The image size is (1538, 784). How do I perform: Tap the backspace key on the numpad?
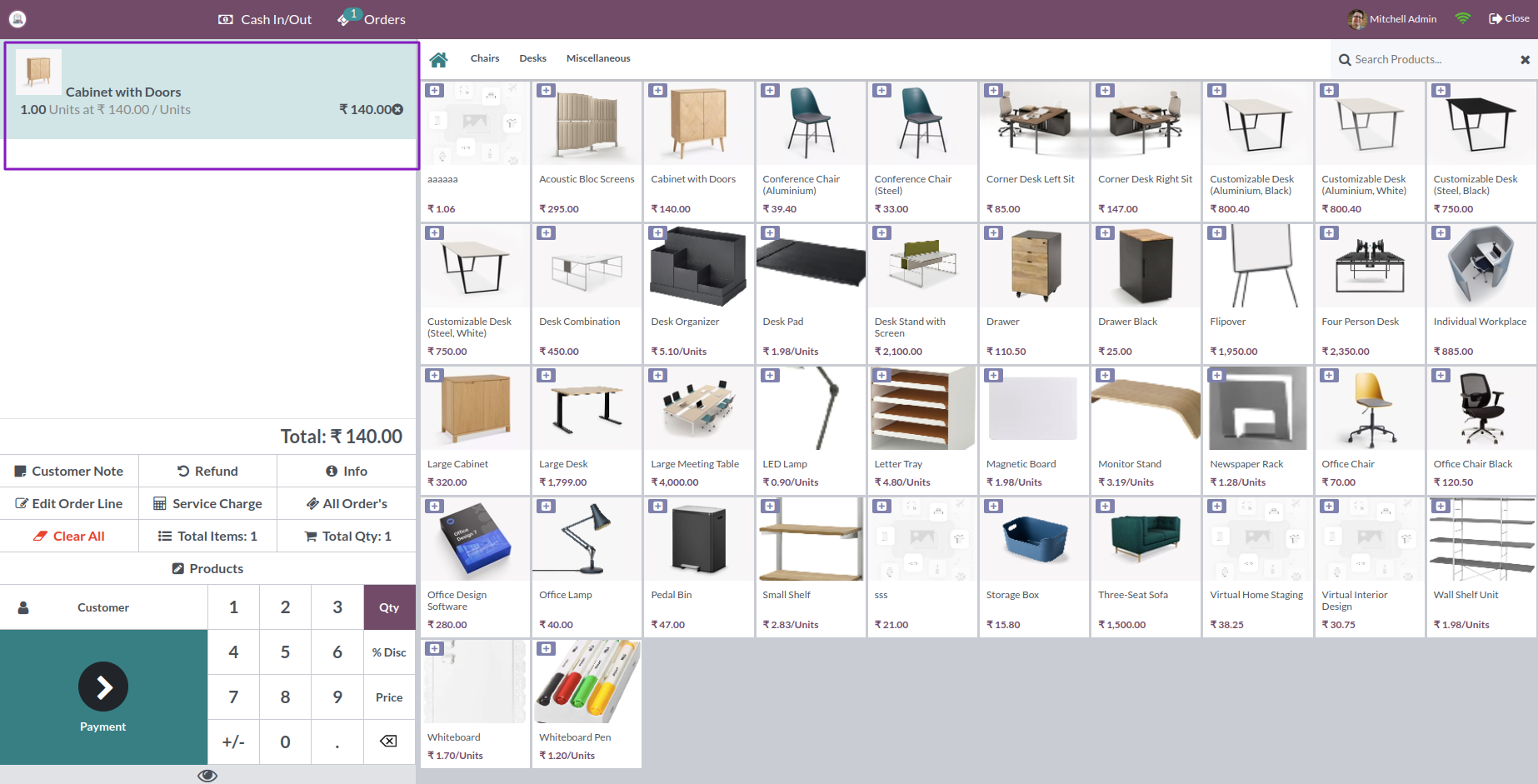click(x=388, y=742)
